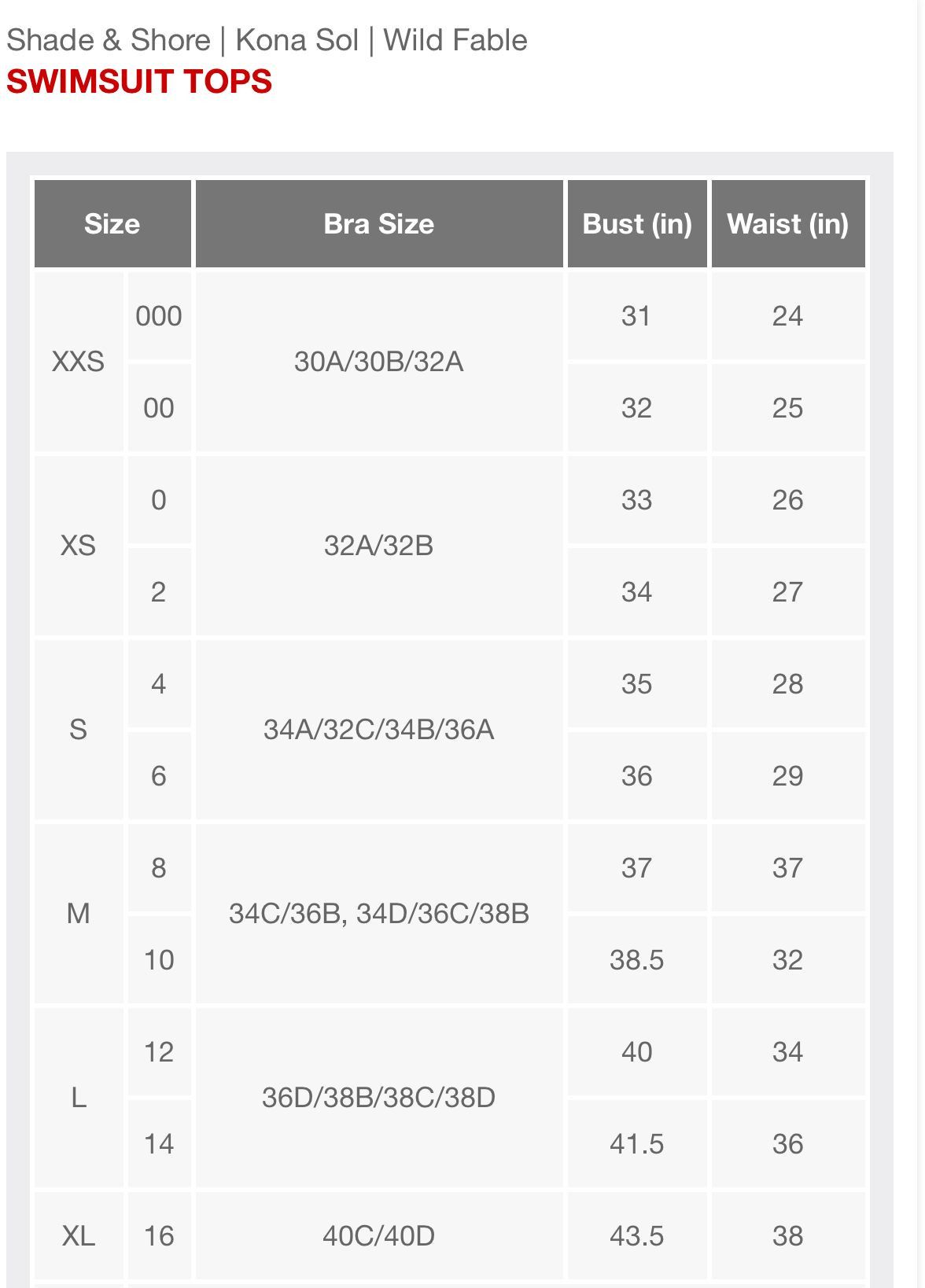Click the Bust (in) column header

(637, 224)
